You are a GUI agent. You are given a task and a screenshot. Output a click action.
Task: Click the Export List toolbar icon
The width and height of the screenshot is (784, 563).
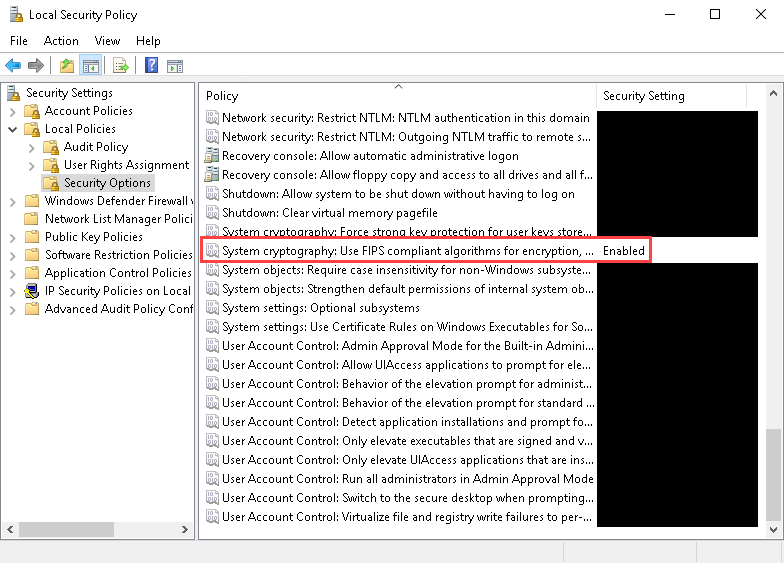coord(121,66)
